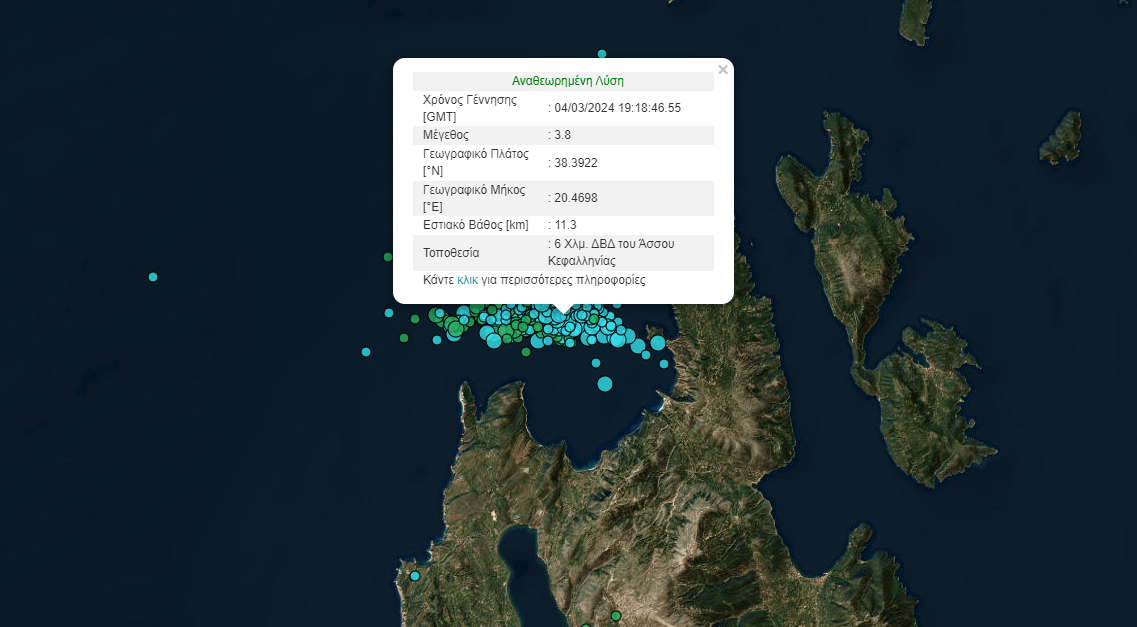Click the origin time 04/03/2024 19:18:46.55
This screenshot has height=627, width=1137.
[x=617, y=108]
